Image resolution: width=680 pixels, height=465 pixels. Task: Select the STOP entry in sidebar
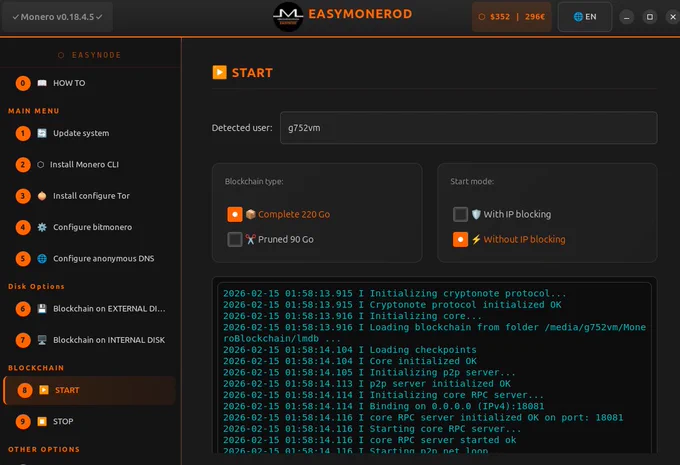pos(90,421)
